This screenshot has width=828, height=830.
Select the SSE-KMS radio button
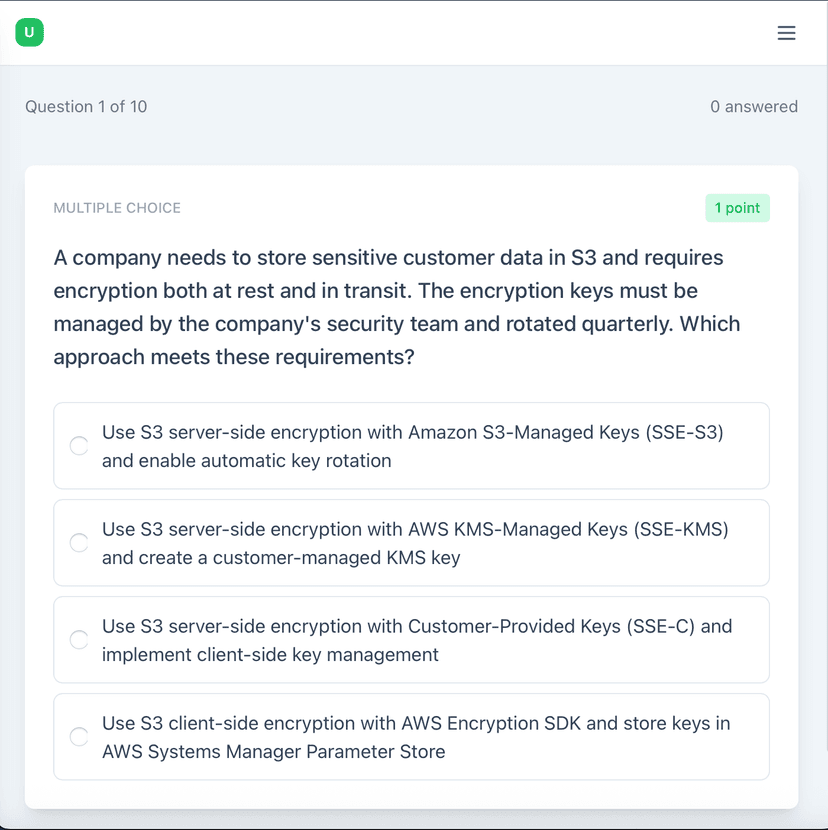tap(79, 543)
